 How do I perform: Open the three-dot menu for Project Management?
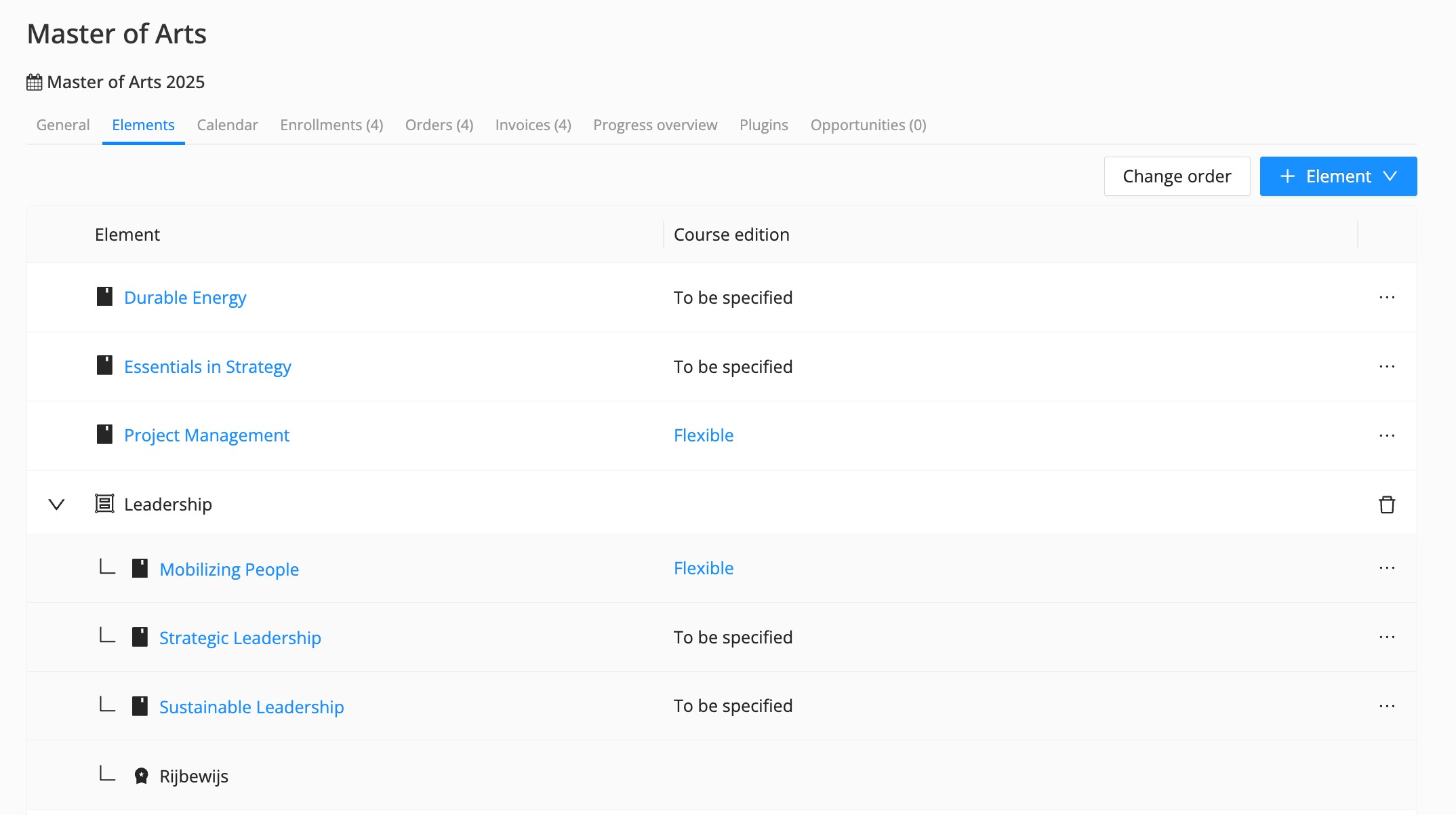[1387, 435]
